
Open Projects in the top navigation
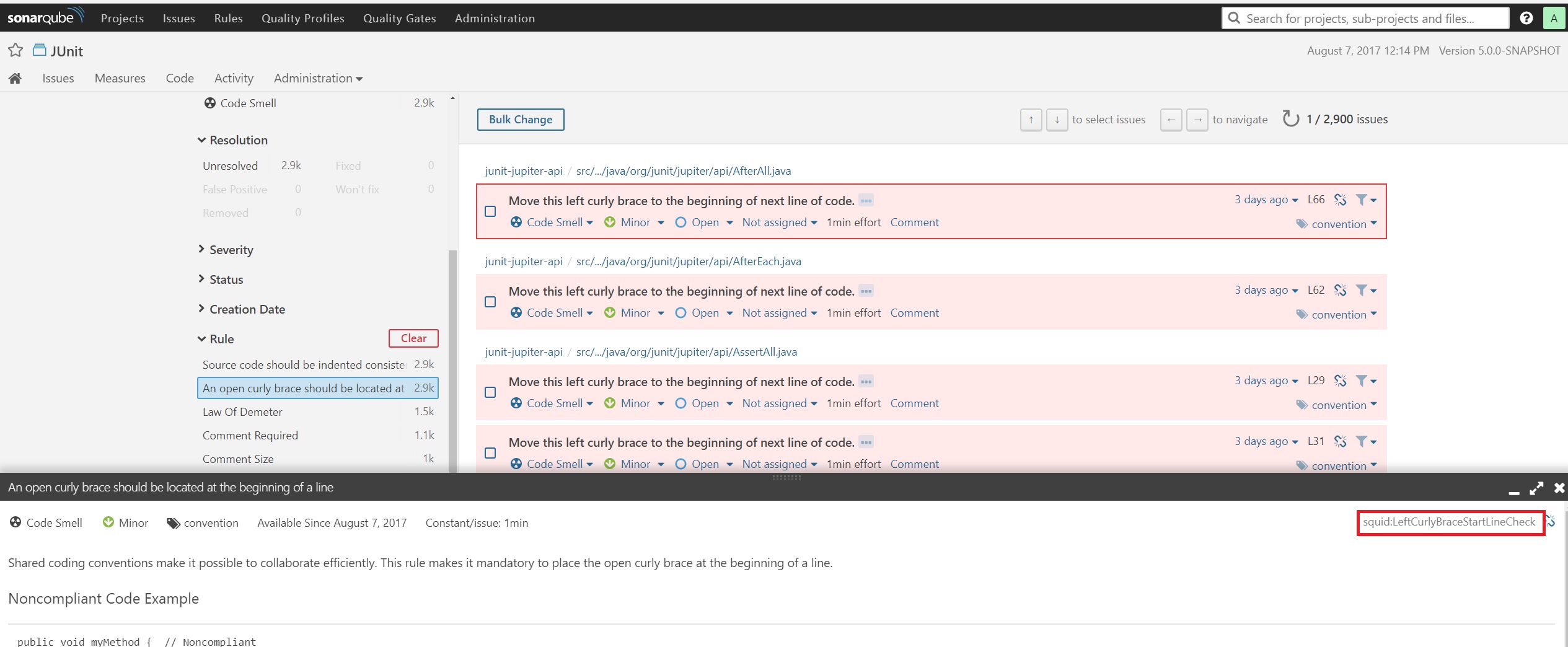122,18
